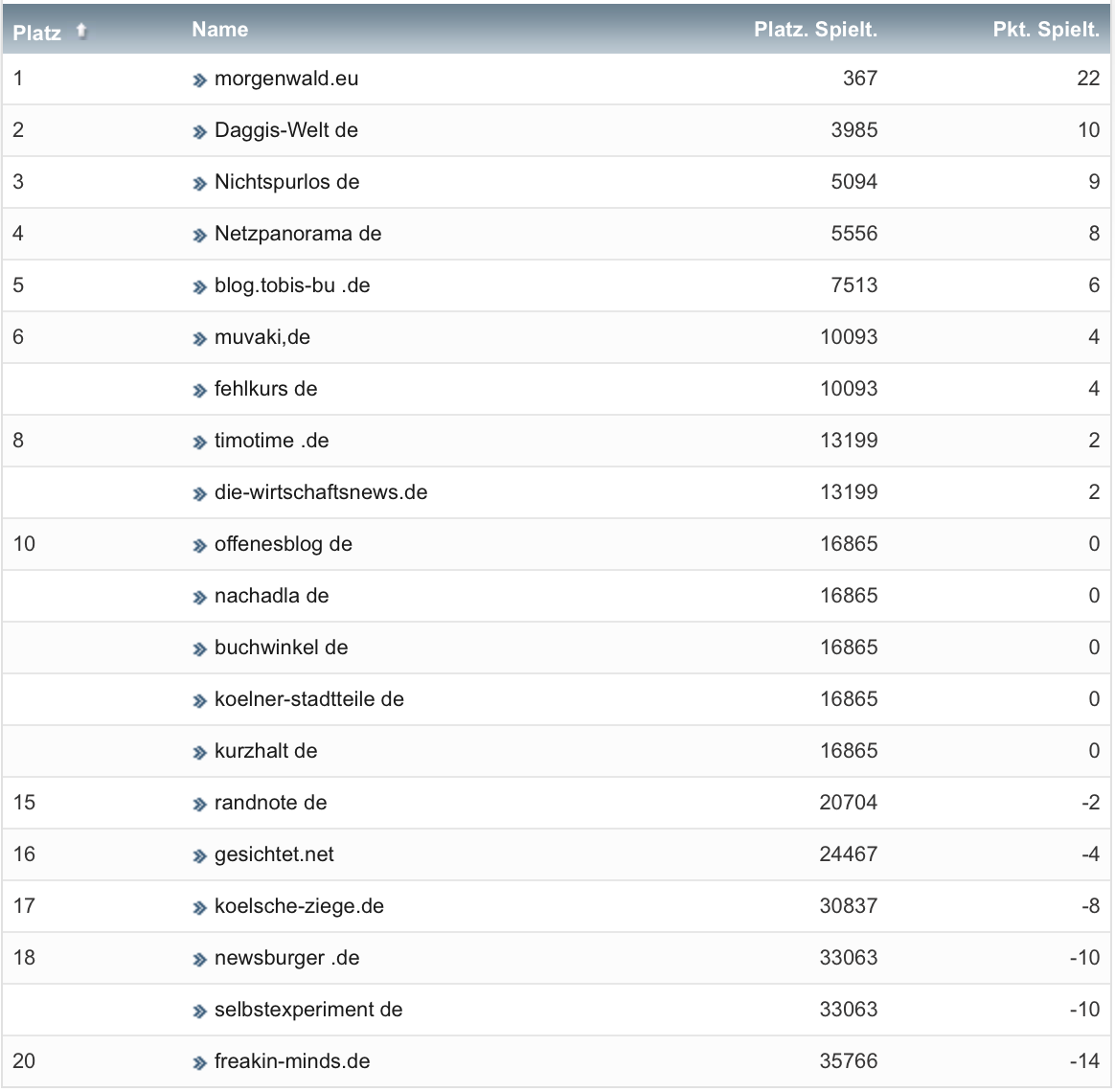Click the arrow icon beside die-wirtschaftsnews.de
Image resolution: width=1115 pixels, height=1092 pixels.
coord(199,494)
